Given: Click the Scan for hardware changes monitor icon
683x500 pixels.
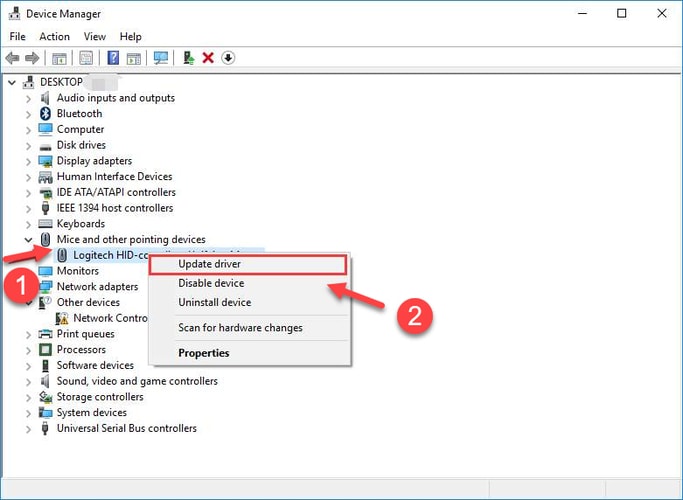Looking at the screenshot, I should tap(161, 58).
